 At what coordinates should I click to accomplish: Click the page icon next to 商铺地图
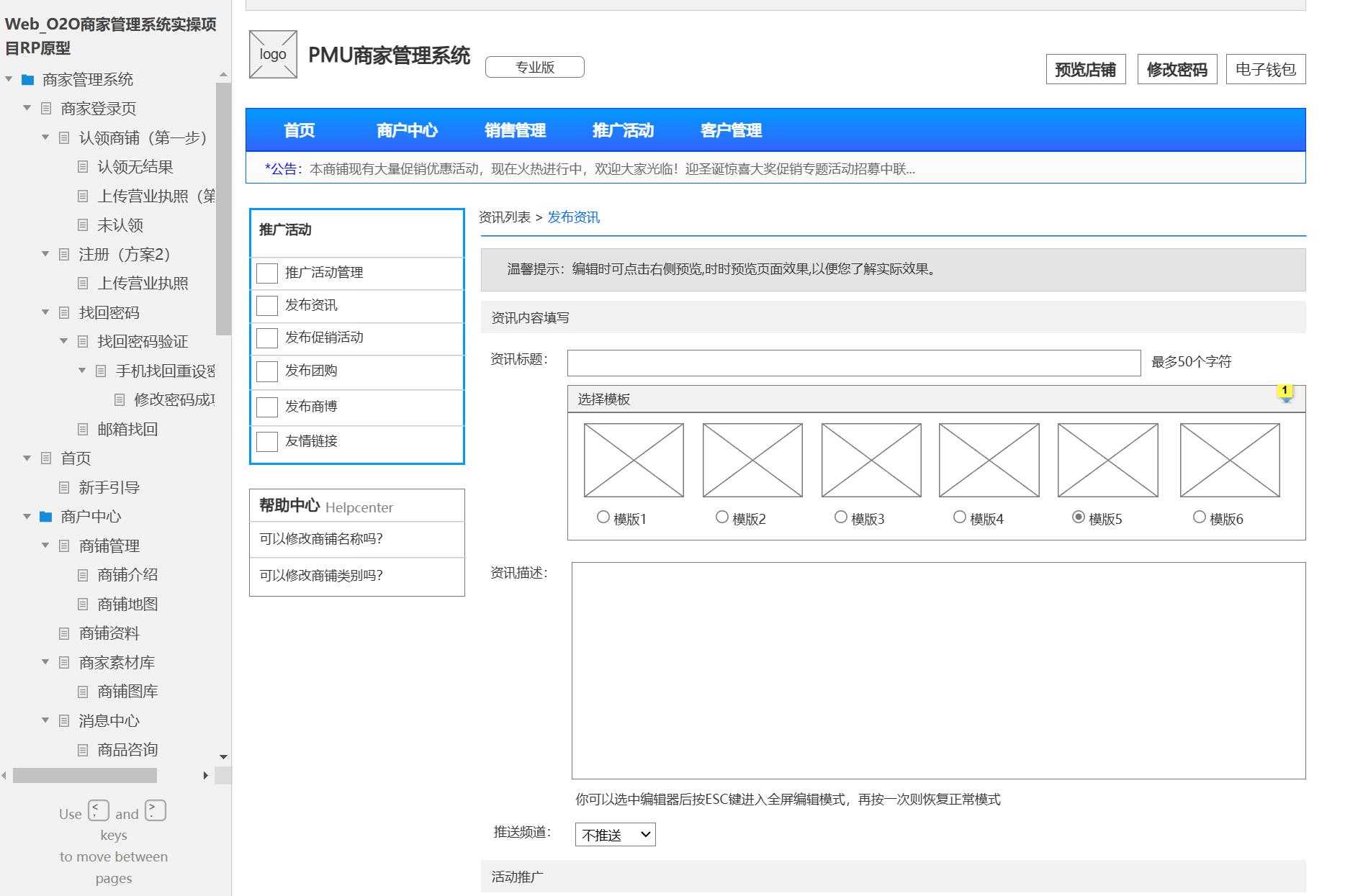(x=83, y=604)
